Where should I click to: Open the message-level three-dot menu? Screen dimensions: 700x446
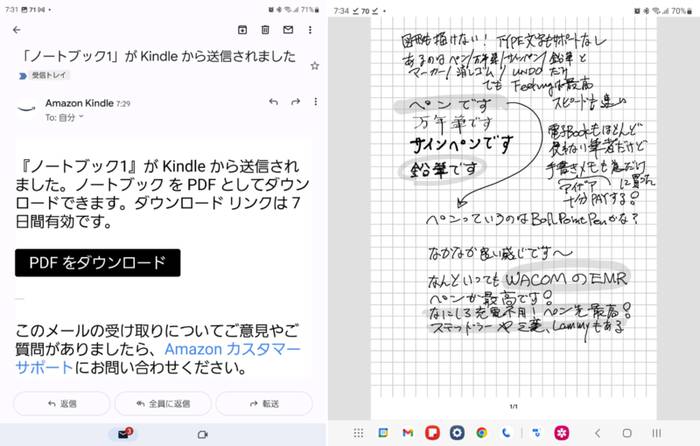tap(316, 102)
